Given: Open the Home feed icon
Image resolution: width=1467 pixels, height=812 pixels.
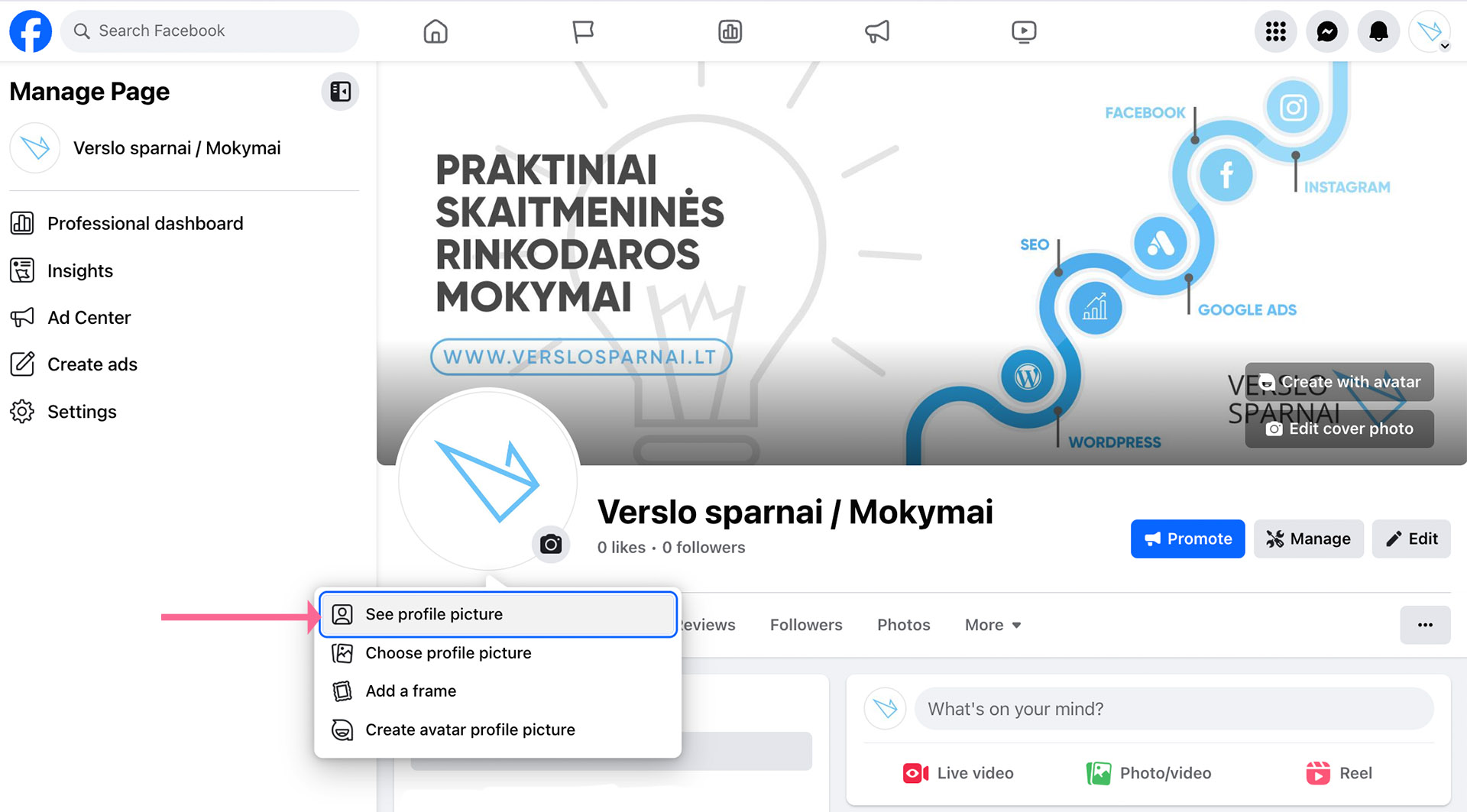Looking at the screenshot, I should point(436,31).
